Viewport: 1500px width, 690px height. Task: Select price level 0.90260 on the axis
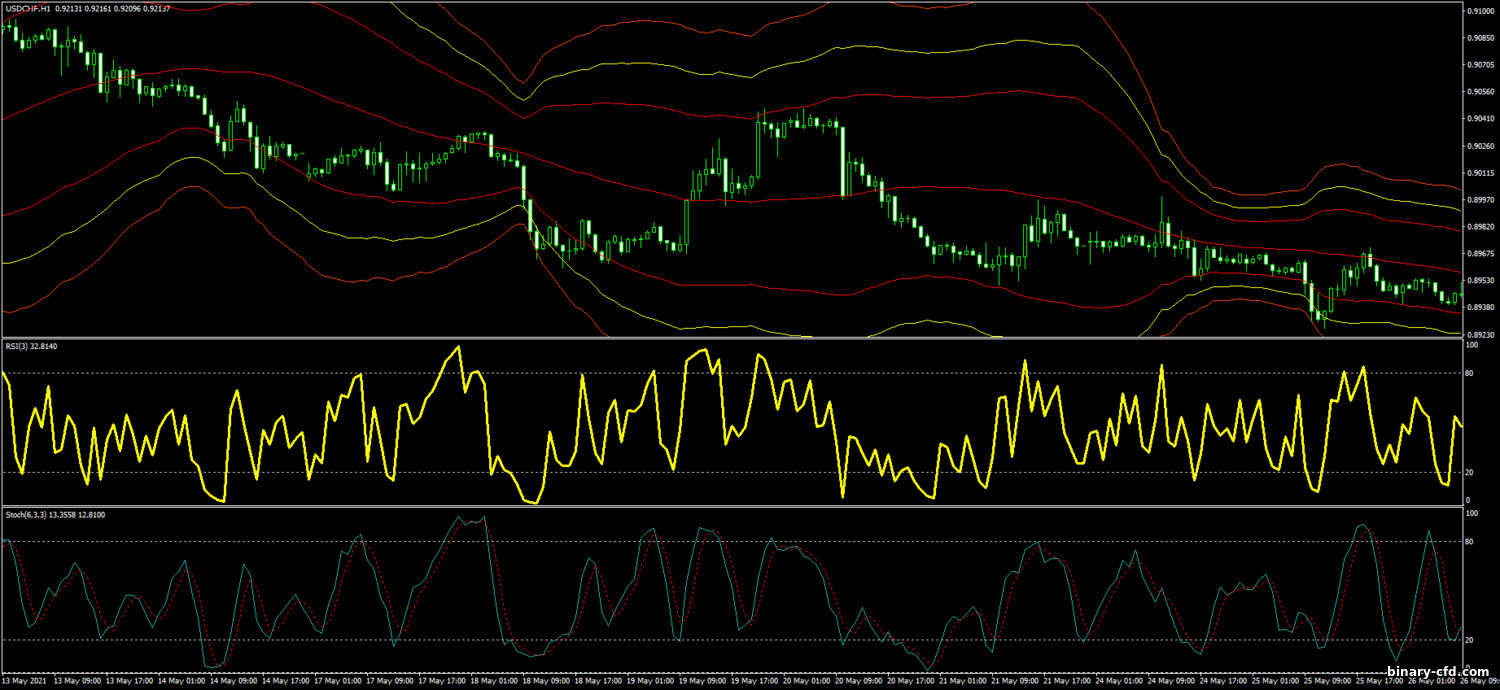[1479, 146]
